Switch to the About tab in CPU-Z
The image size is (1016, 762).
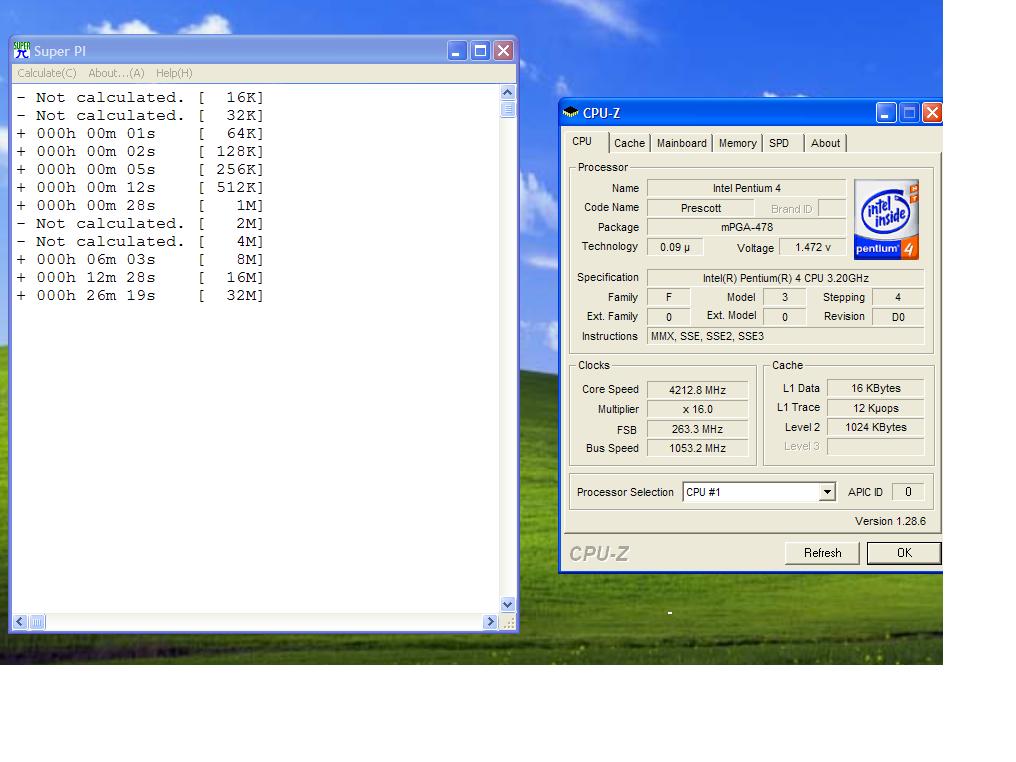(825, 143)
